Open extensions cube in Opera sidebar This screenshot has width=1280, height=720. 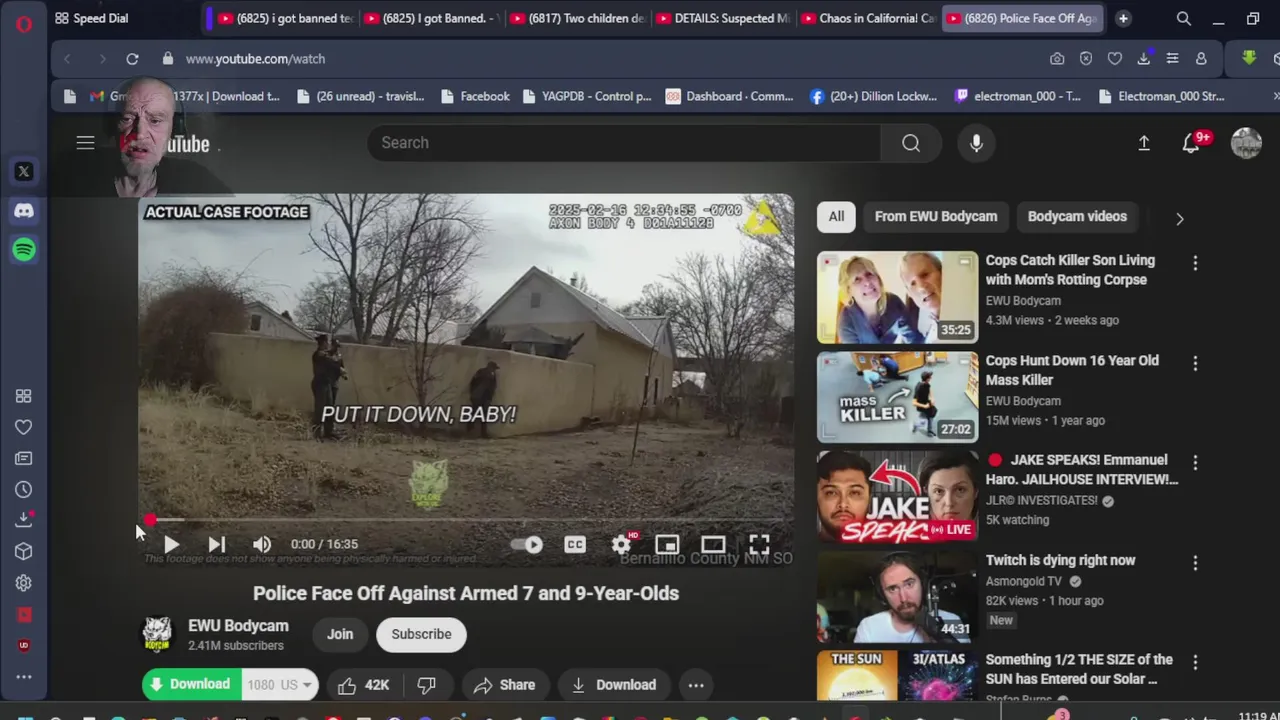point(24,551)
